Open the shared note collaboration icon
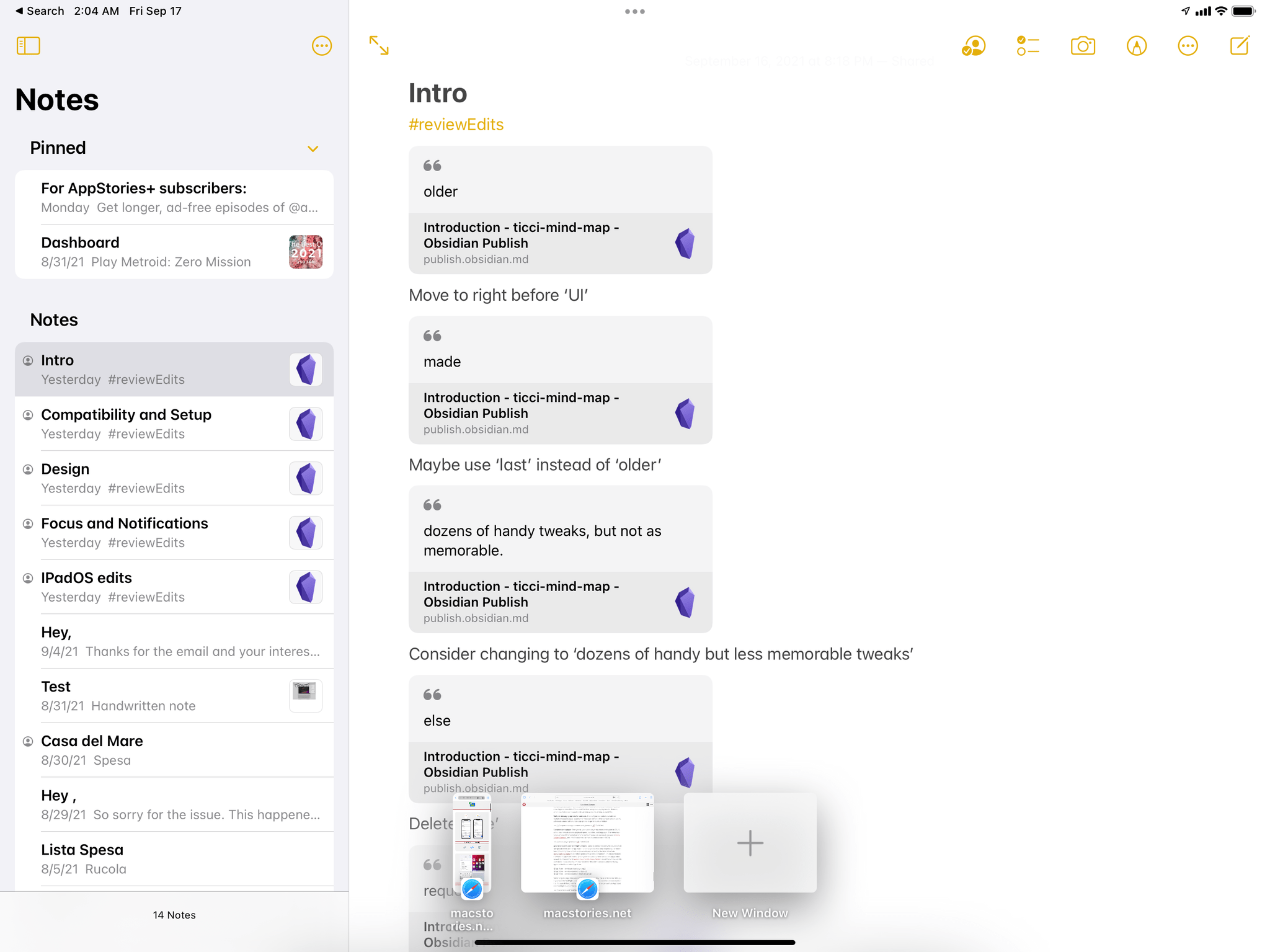1270x952 pixels. [x=974, y=46]
